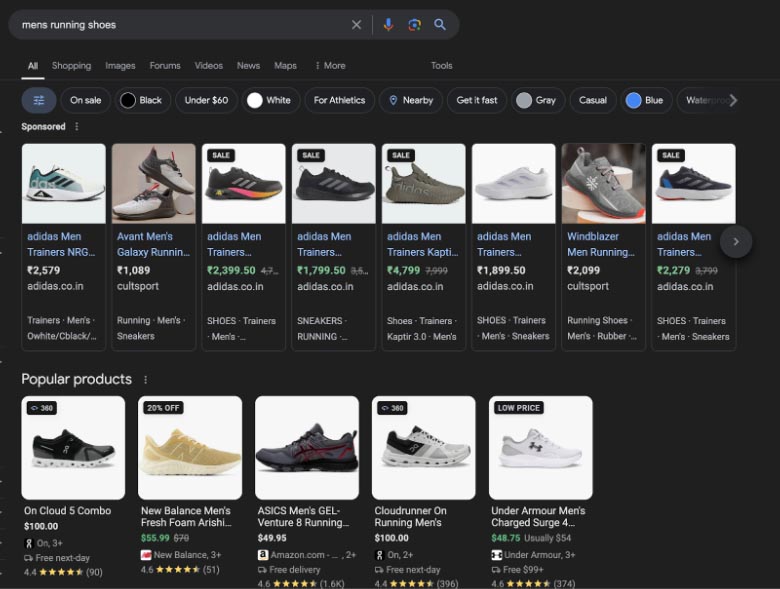This screenshot has width=780, height=589.
Task: Click the $49.95 ASICS price
Action: pyautogui.click(x=272, y=538)
